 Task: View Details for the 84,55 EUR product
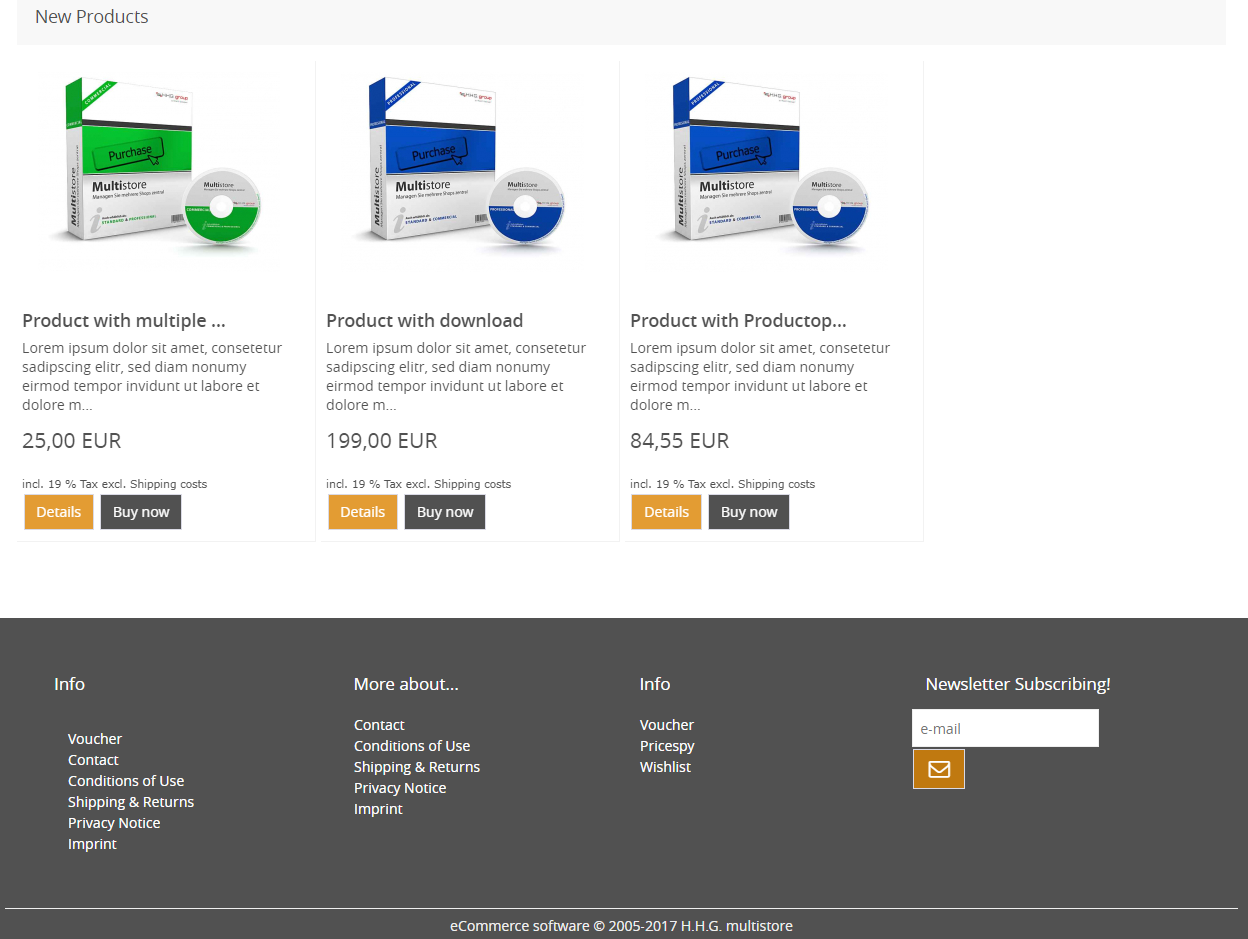[666, 512]
